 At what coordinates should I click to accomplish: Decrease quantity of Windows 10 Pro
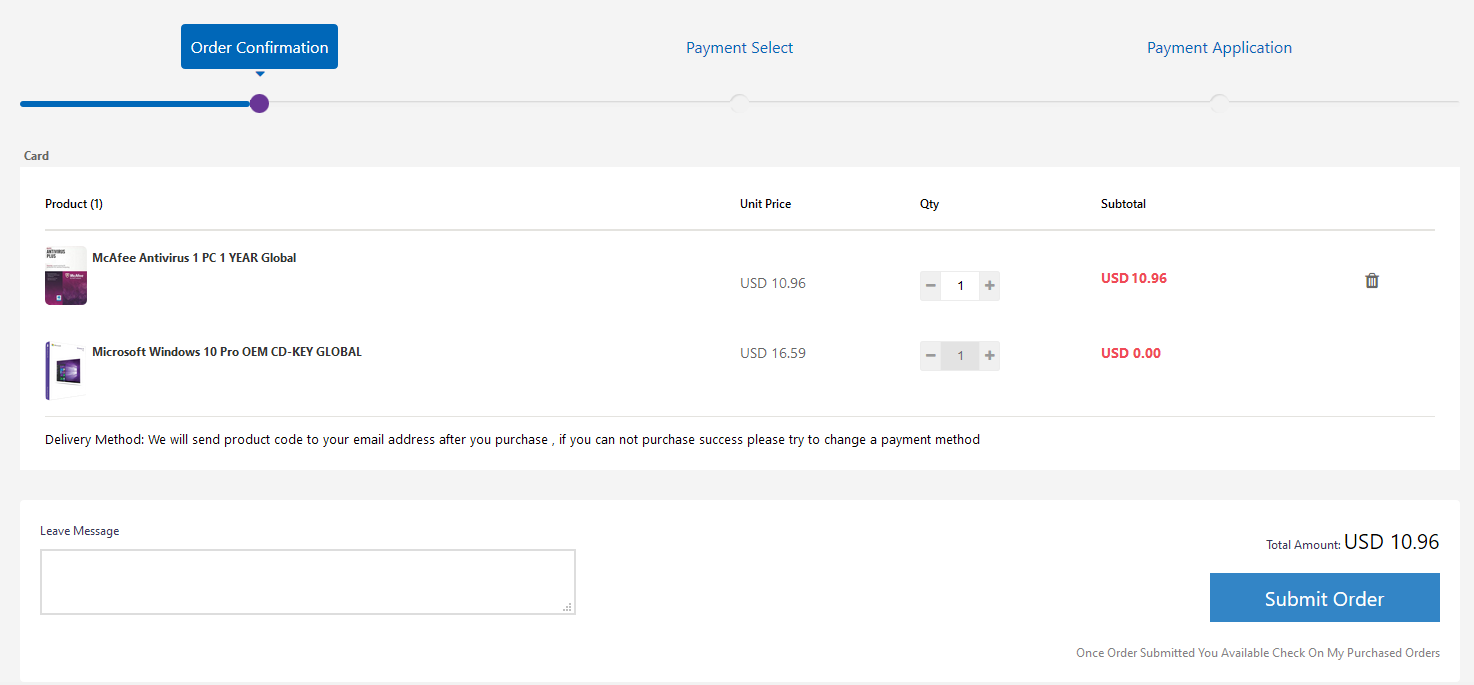tap(931, 356)
